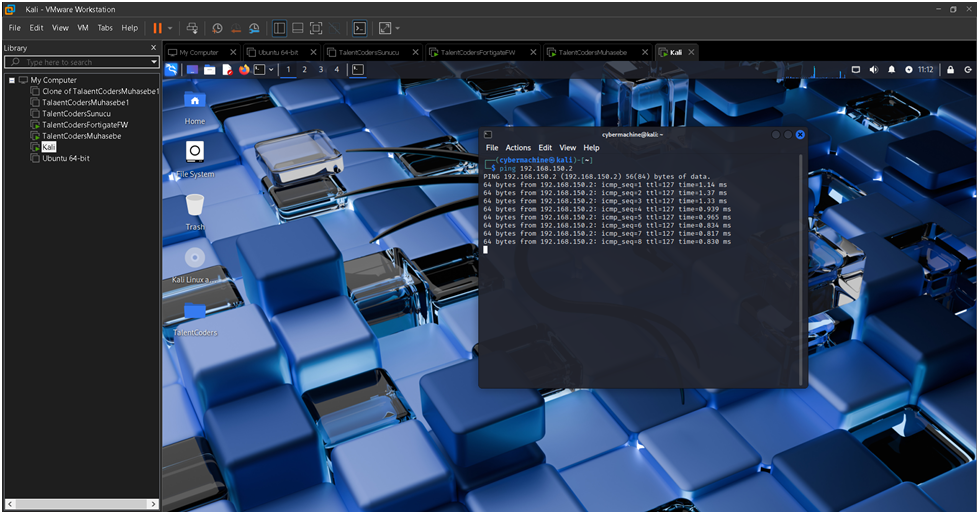Open the Home desktop icon
Screen dimensions: 979x514
pos(195,107)
